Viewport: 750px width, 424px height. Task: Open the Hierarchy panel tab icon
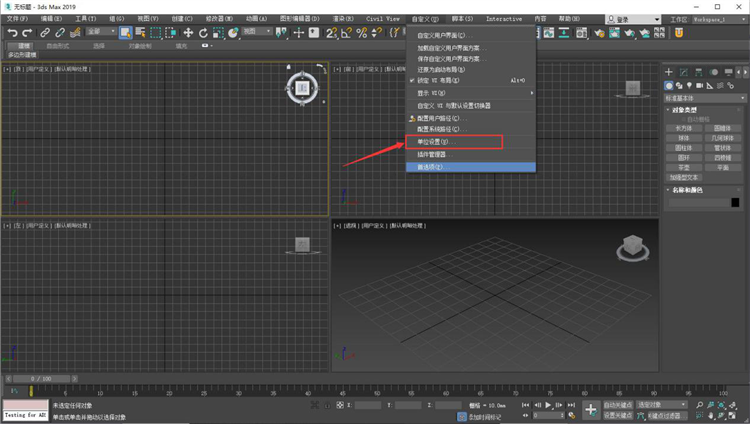click(699, 72)
